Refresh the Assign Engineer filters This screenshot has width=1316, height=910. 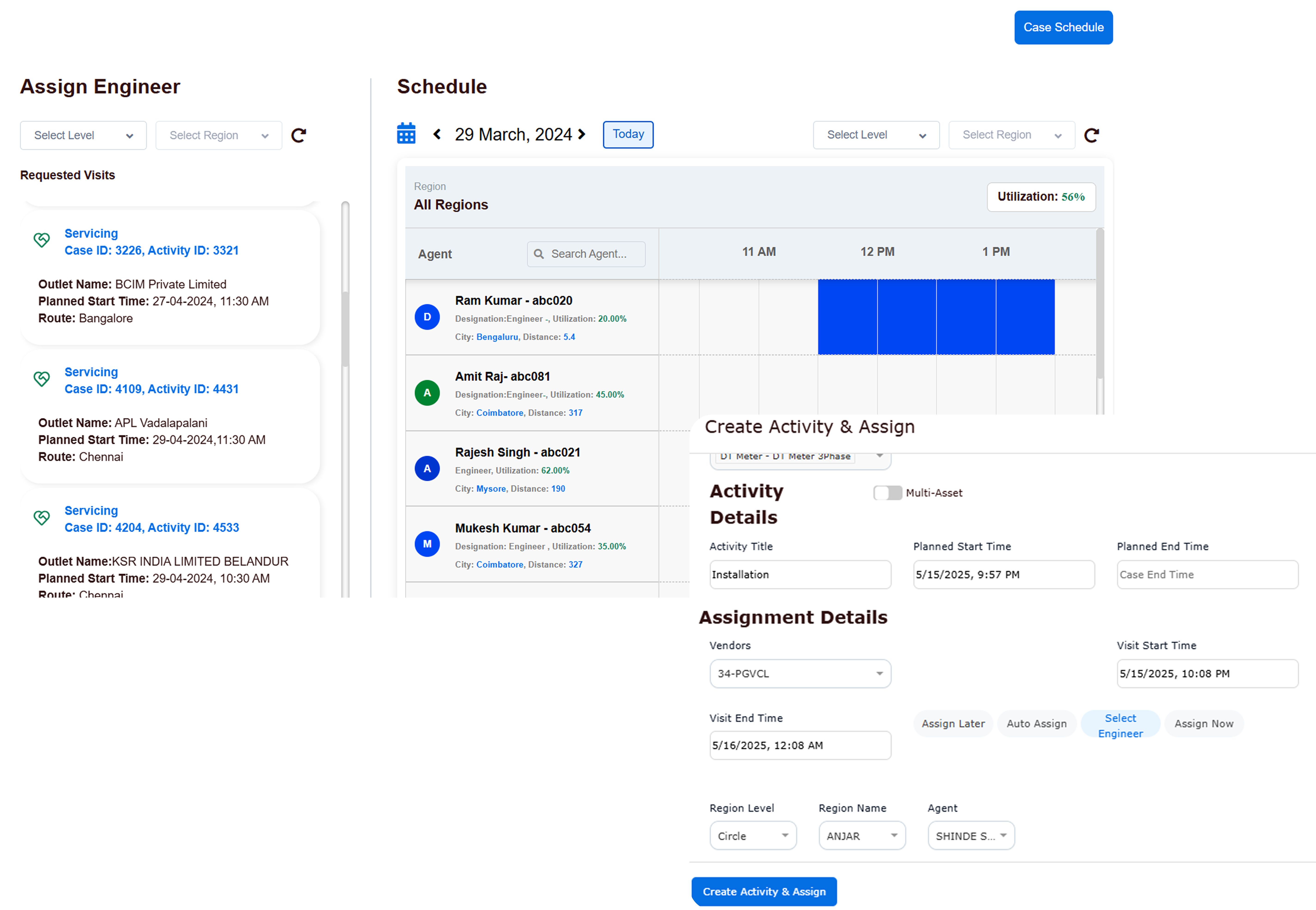(298, 135)
